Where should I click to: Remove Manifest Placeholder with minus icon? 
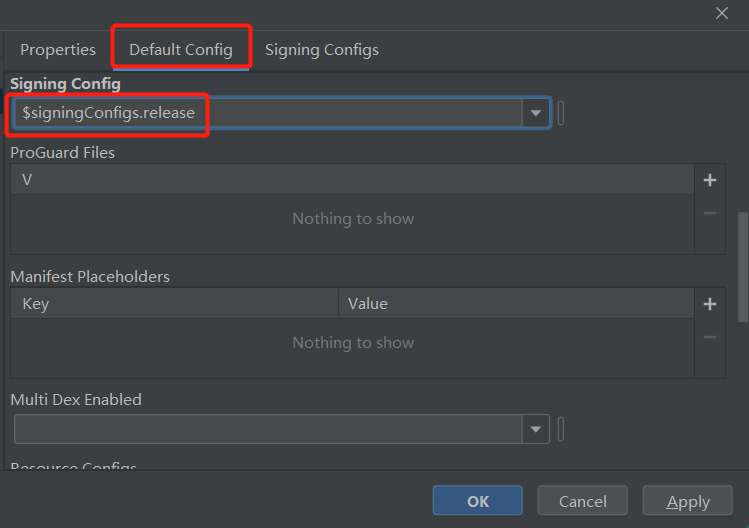[710, 337]
